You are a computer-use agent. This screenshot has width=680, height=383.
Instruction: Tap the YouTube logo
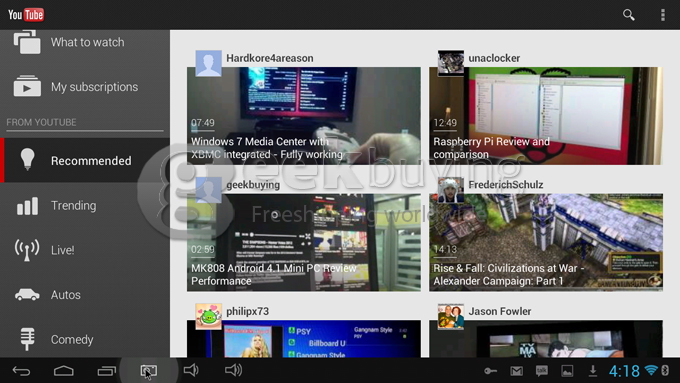[26, 15]
